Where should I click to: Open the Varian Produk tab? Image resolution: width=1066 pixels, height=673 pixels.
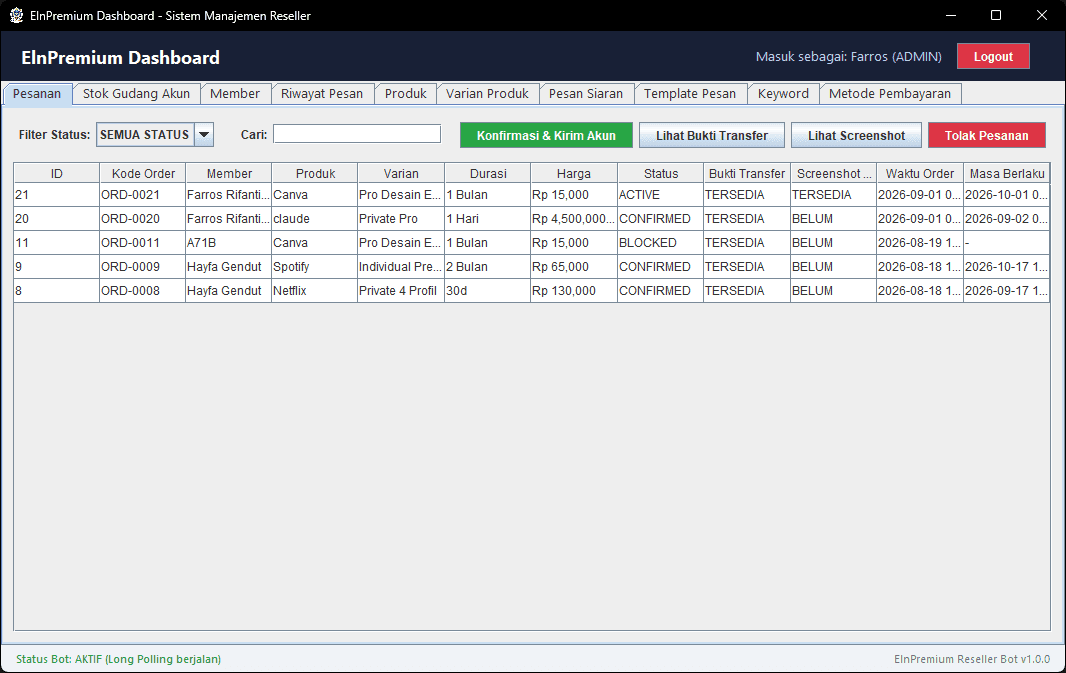click(x=487, y=94)
